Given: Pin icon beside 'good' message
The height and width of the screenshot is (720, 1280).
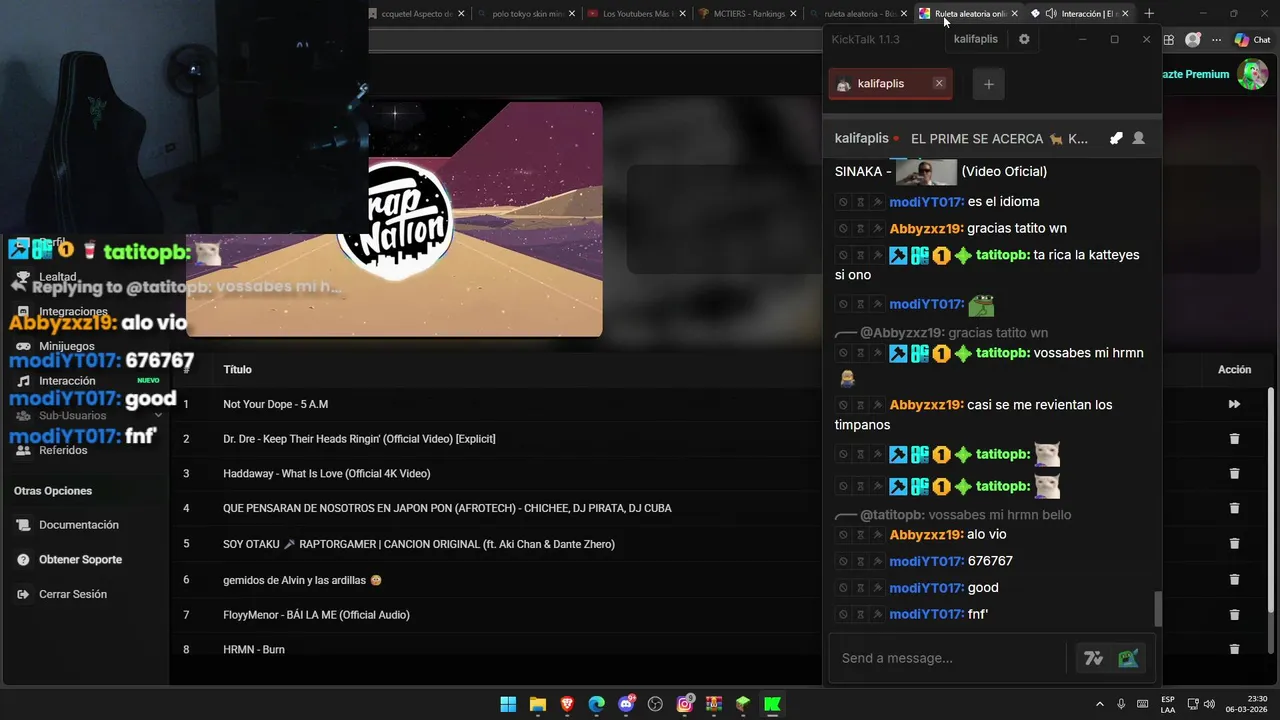Looking at the screenshot, I should coord(877,588).
